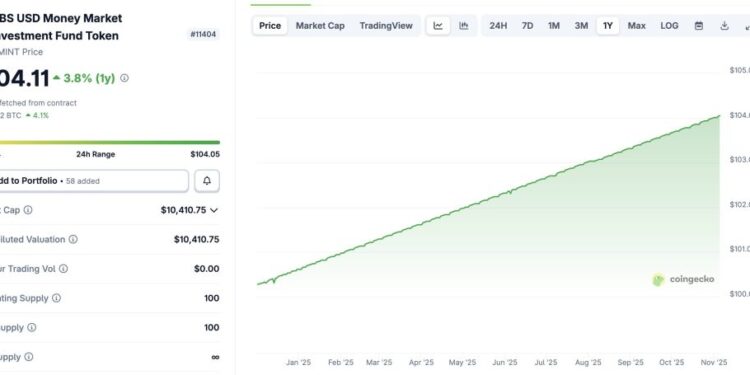Open info icon beside Market Cap label
This screenshot has width=750, height=375.
[x=28, y=210]
